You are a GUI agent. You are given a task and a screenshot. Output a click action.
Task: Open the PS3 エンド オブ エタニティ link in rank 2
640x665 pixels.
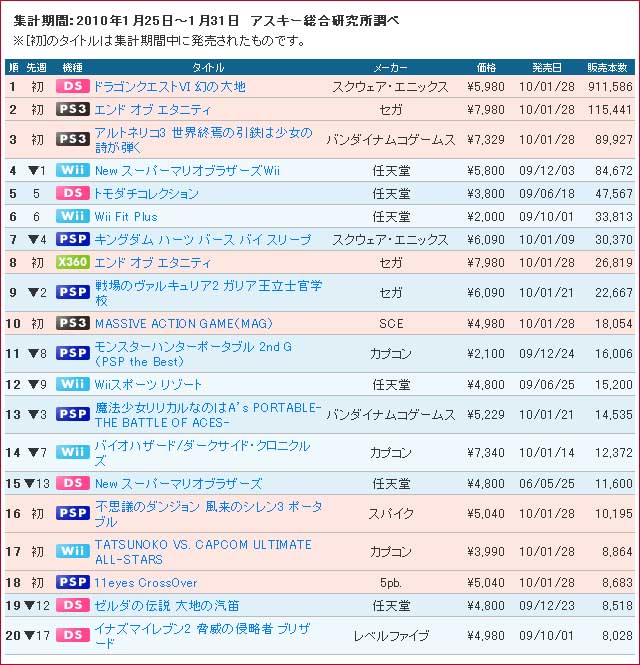point(152,110)
